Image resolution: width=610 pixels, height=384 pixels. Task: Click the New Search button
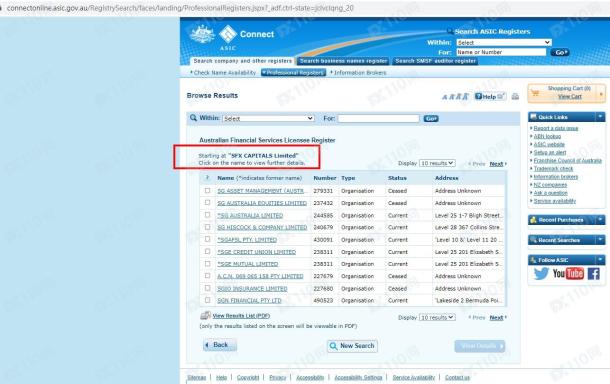[x=352, y=345]
